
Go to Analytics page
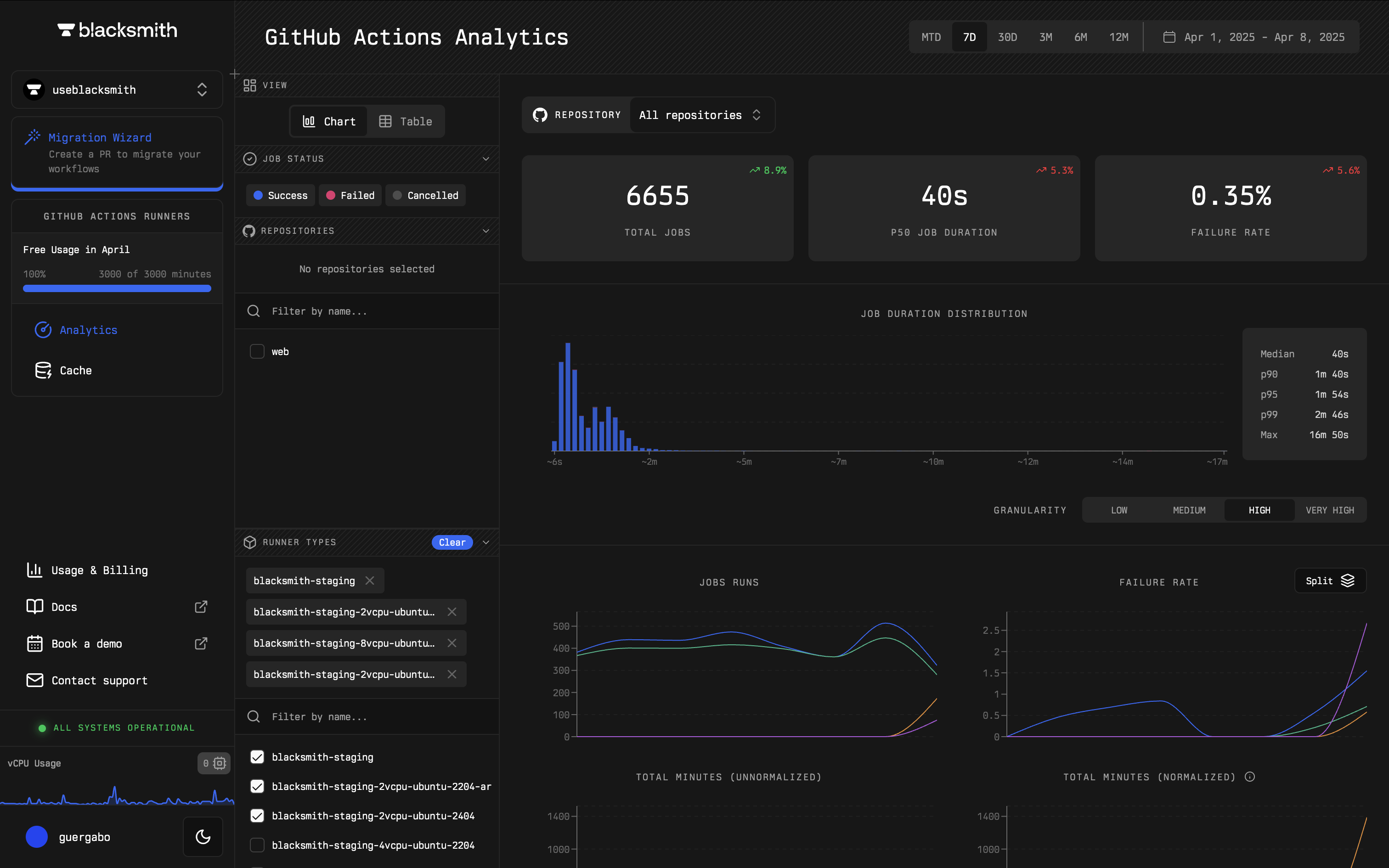click(88, 330)
